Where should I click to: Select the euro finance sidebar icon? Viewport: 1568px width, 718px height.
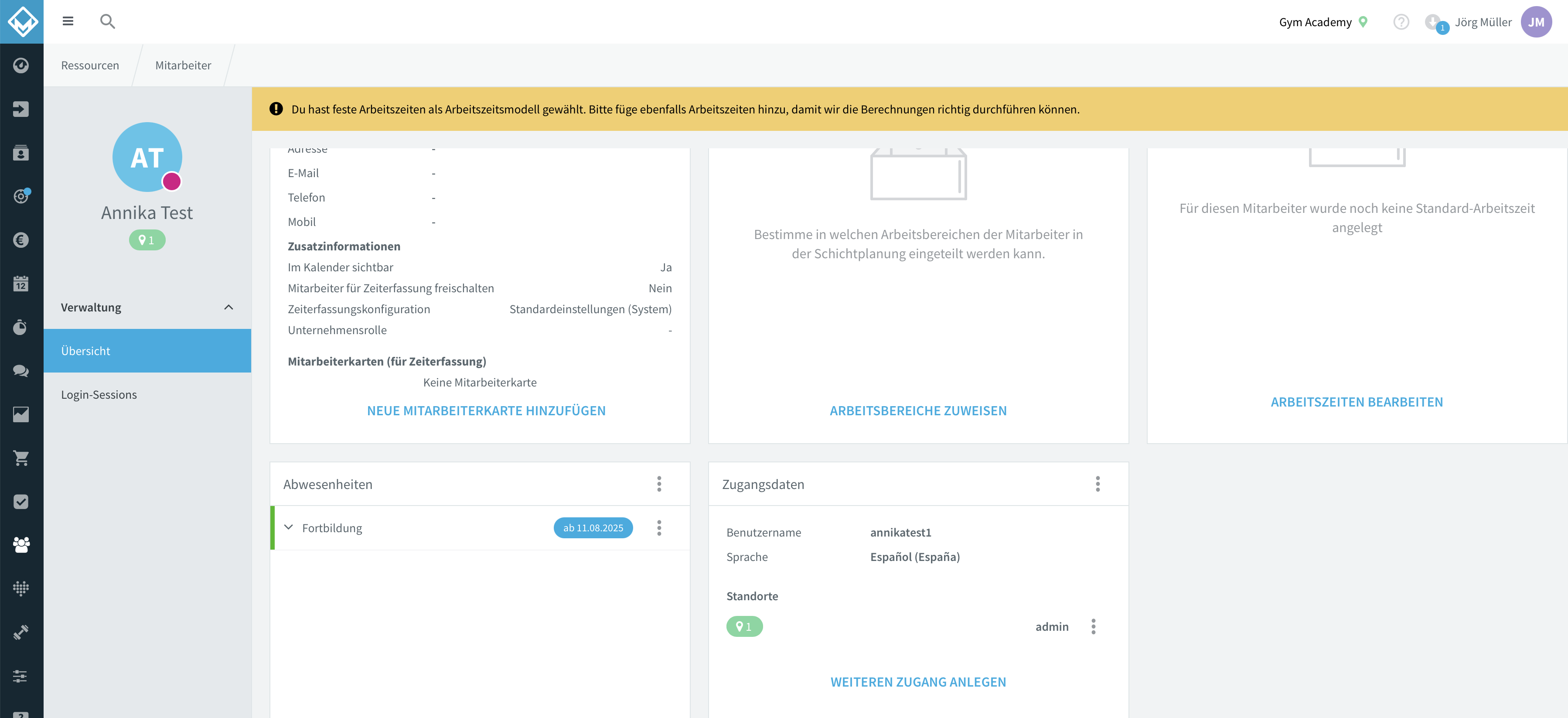[20, 240]
